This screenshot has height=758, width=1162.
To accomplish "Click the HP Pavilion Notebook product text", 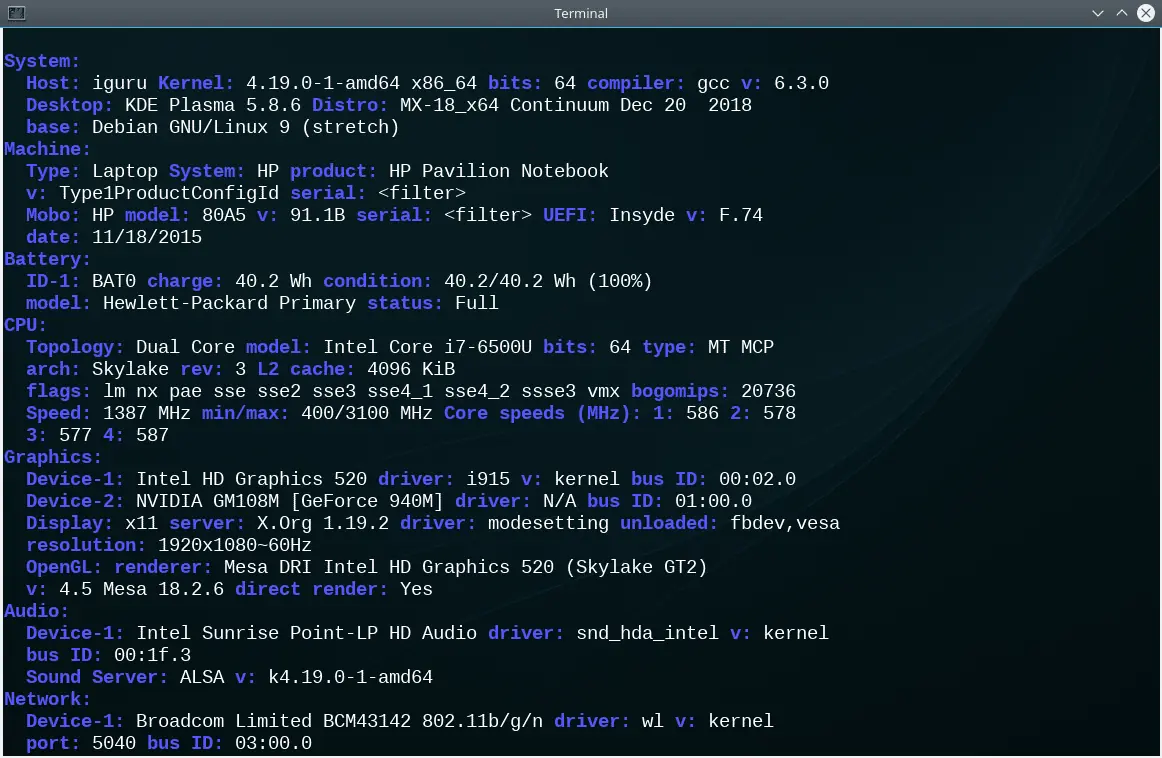I will (498, 171).
